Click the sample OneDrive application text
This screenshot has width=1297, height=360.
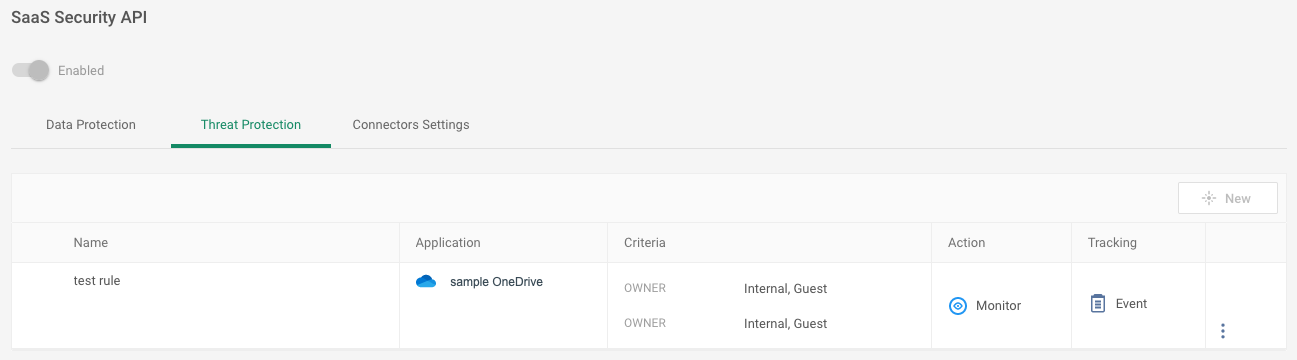tap(496, 282)
